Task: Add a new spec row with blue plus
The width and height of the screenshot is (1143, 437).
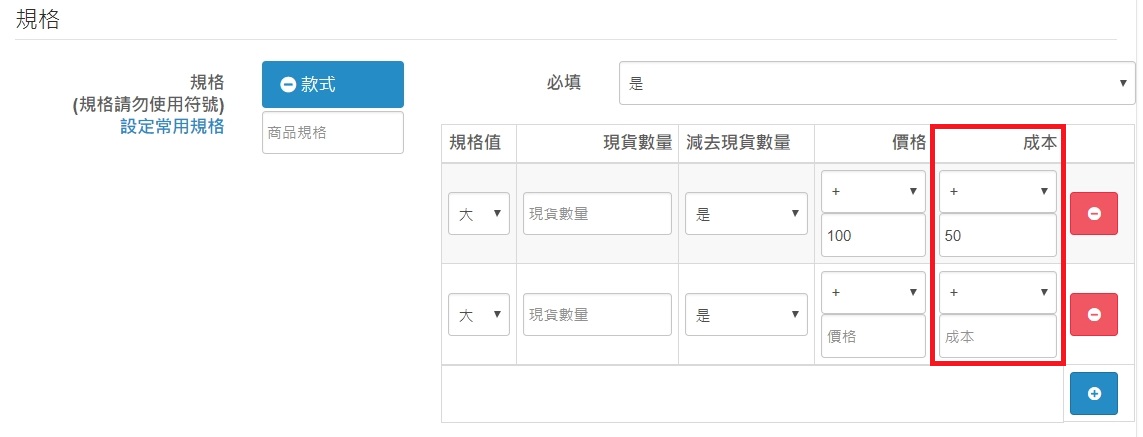Action: click(1093, 393)
